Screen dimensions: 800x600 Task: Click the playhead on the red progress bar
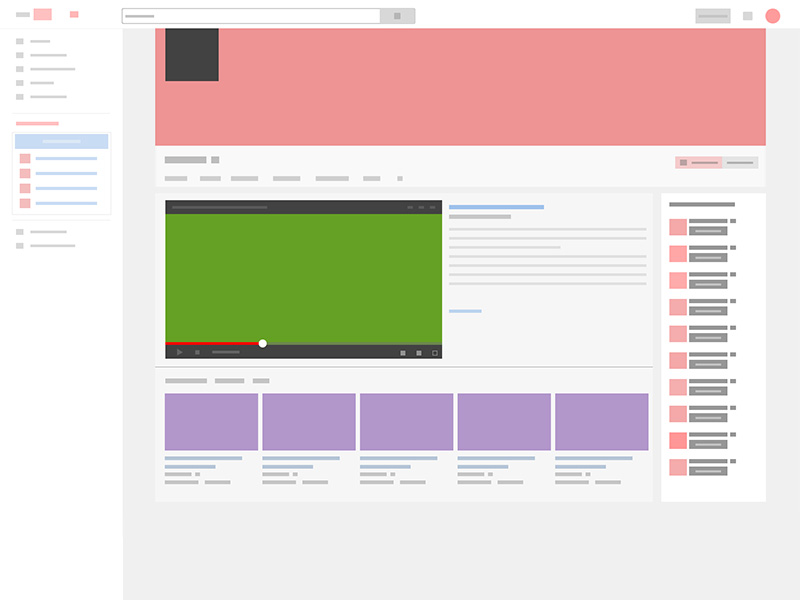click(x=262, y=343)
